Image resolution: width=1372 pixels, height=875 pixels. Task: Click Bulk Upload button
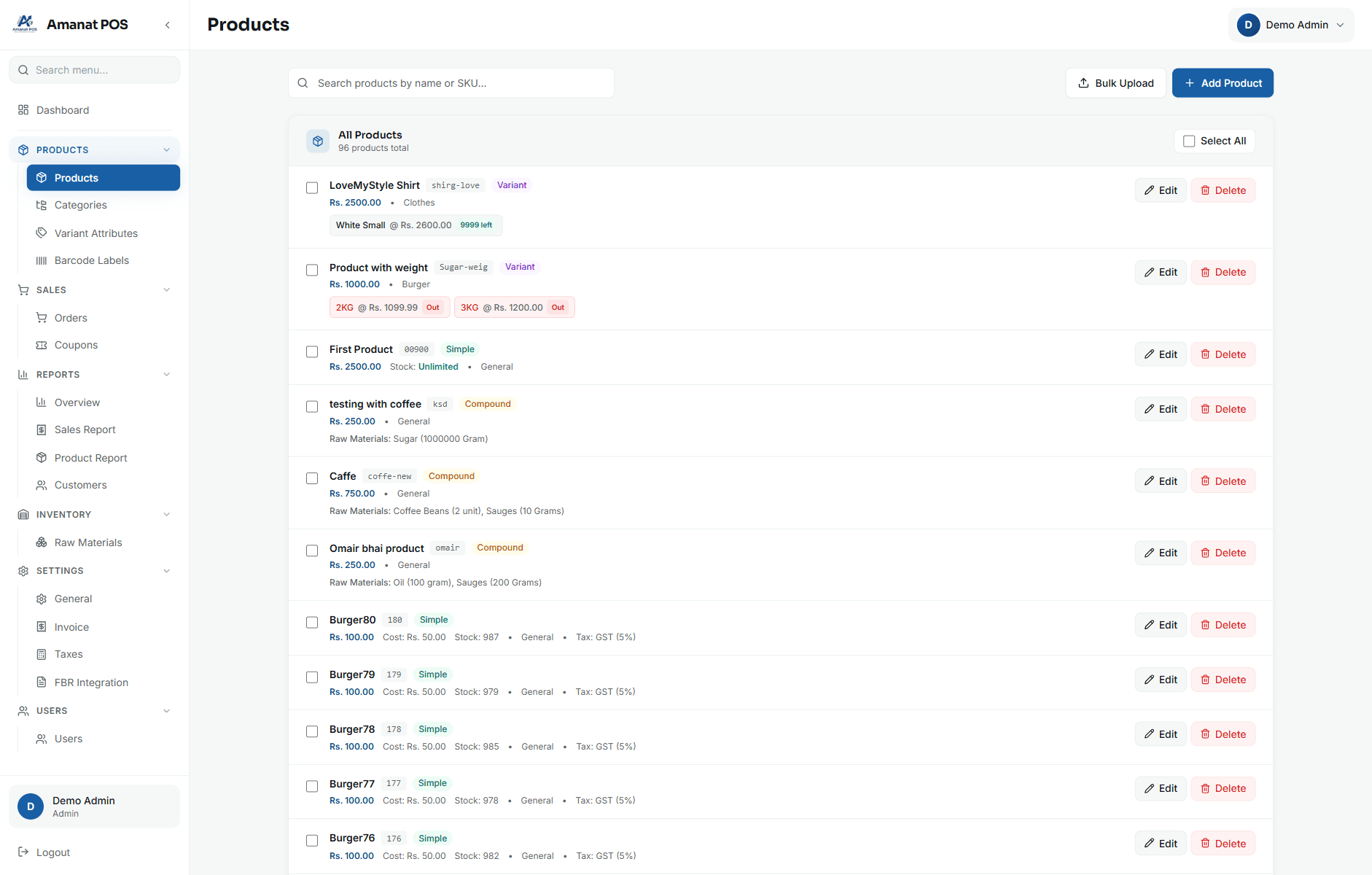tap(1115, 83)
